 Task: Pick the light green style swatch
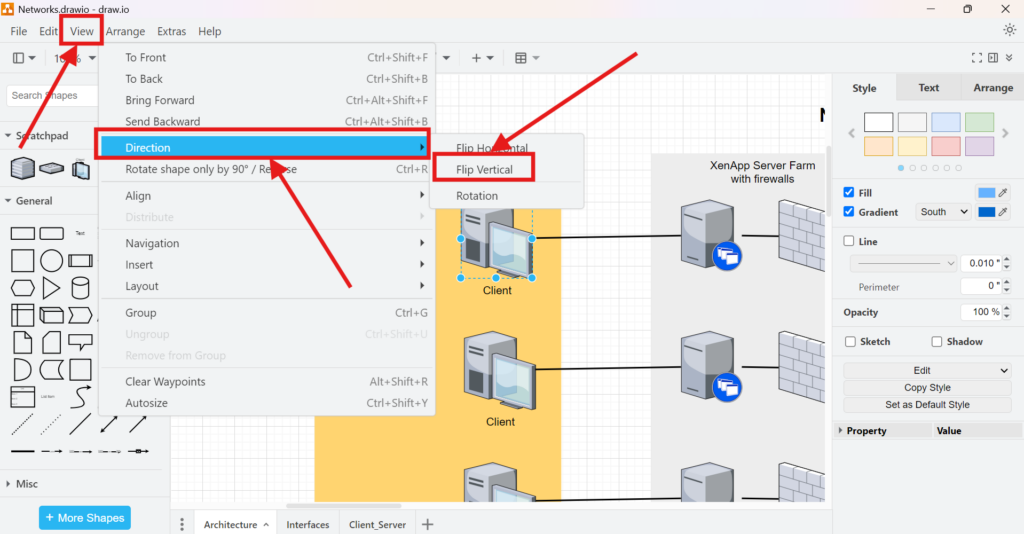point(980,122)
